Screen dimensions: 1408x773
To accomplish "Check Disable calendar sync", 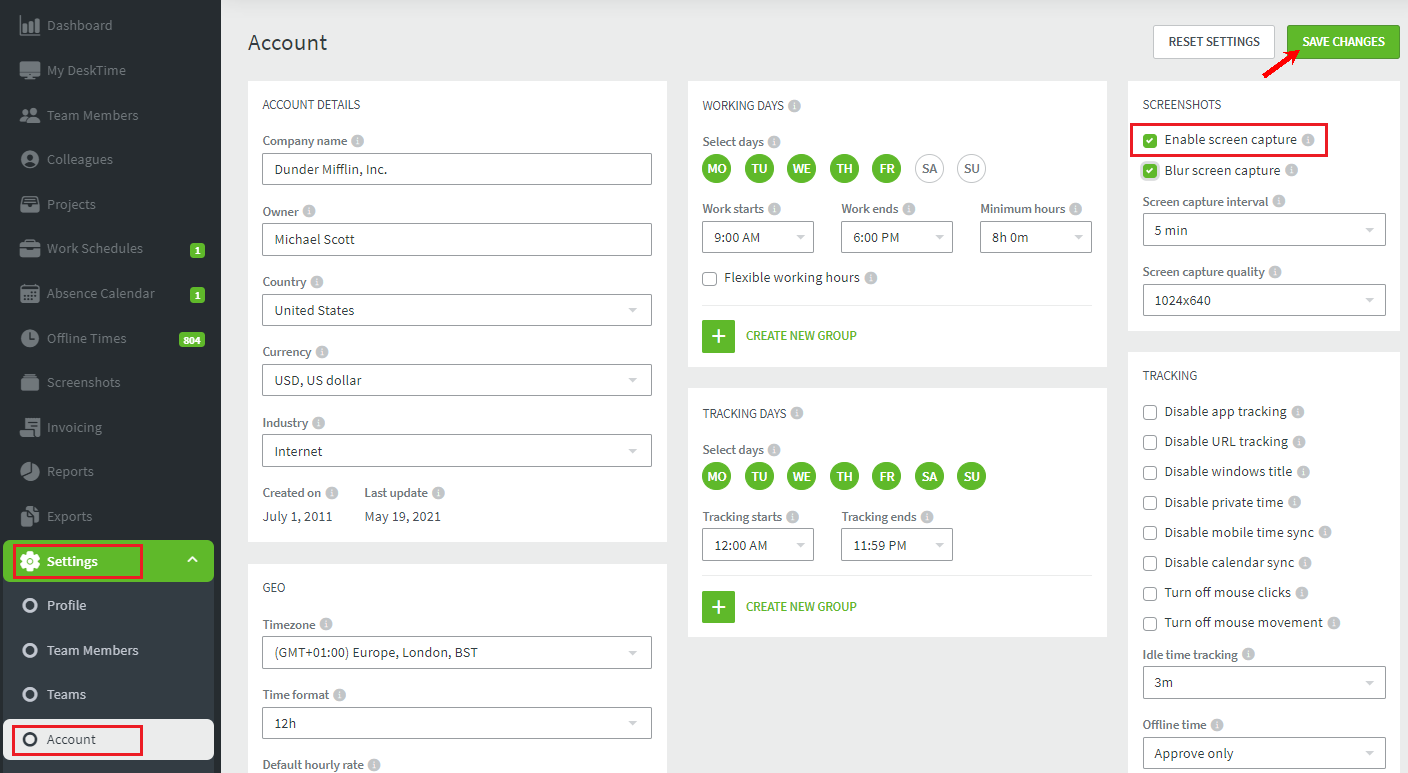I will pos(1150,563).
